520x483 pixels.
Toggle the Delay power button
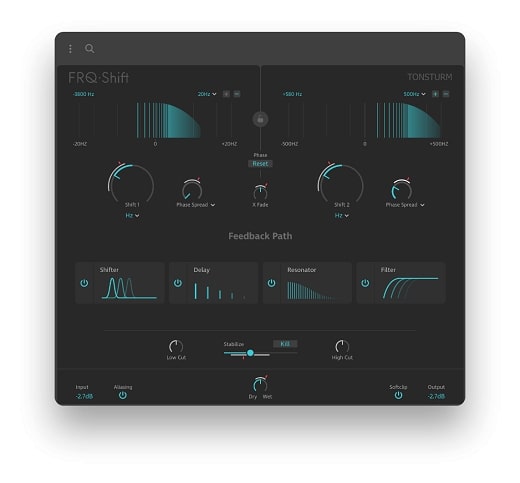(x=178, y=283)
